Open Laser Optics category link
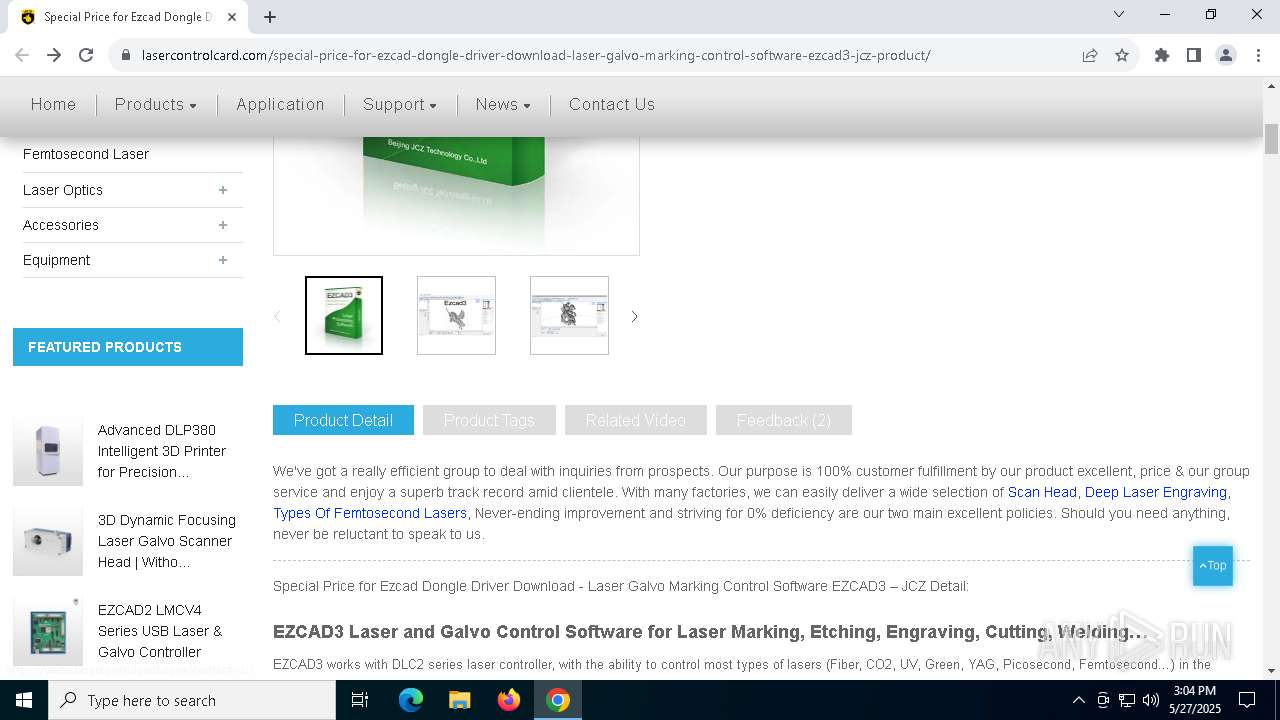Screen dimensions: 1280x720 (x=63, y=190)
